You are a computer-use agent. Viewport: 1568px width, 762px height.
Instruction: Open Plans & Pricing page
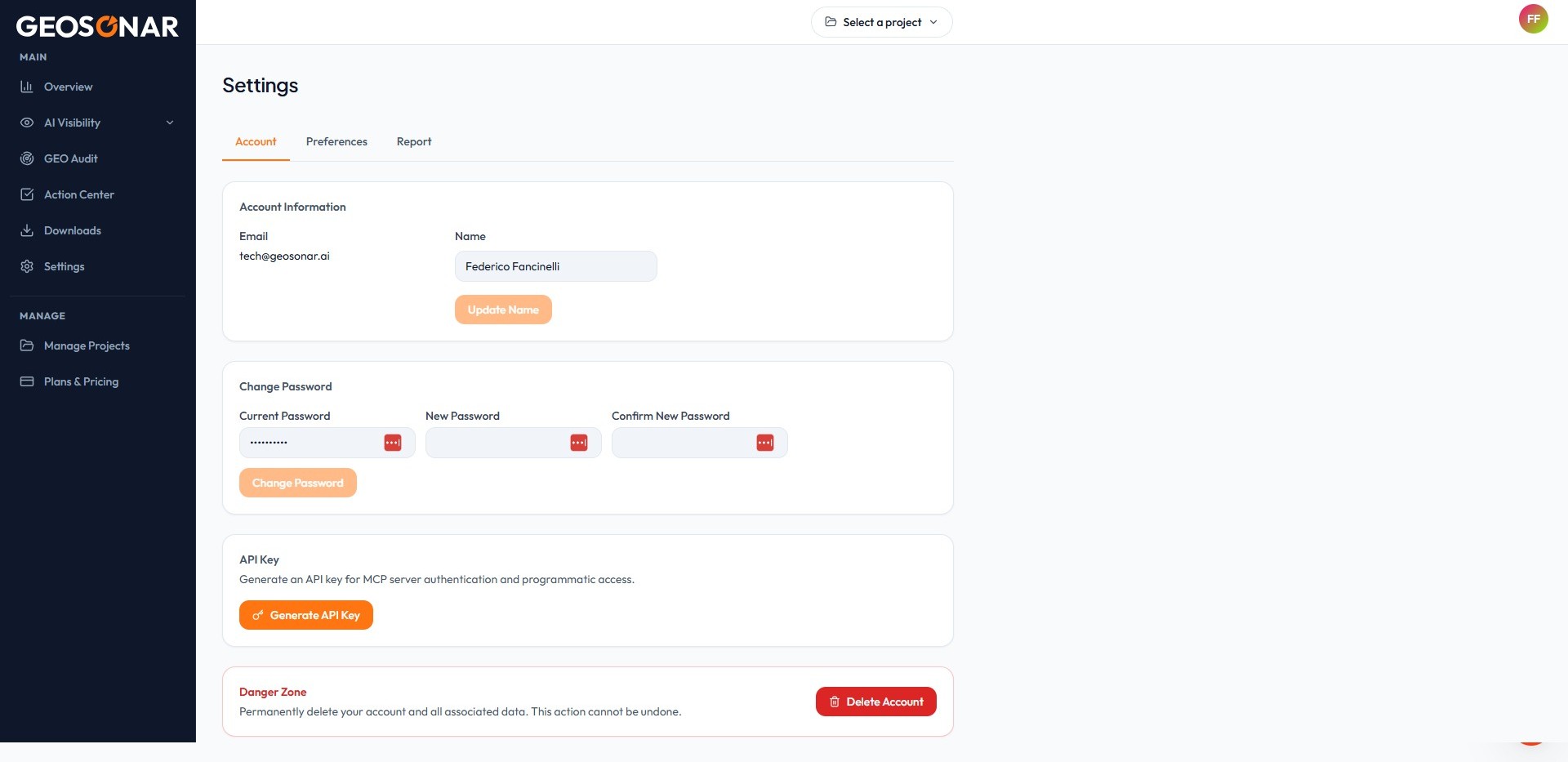coord(98,381)
